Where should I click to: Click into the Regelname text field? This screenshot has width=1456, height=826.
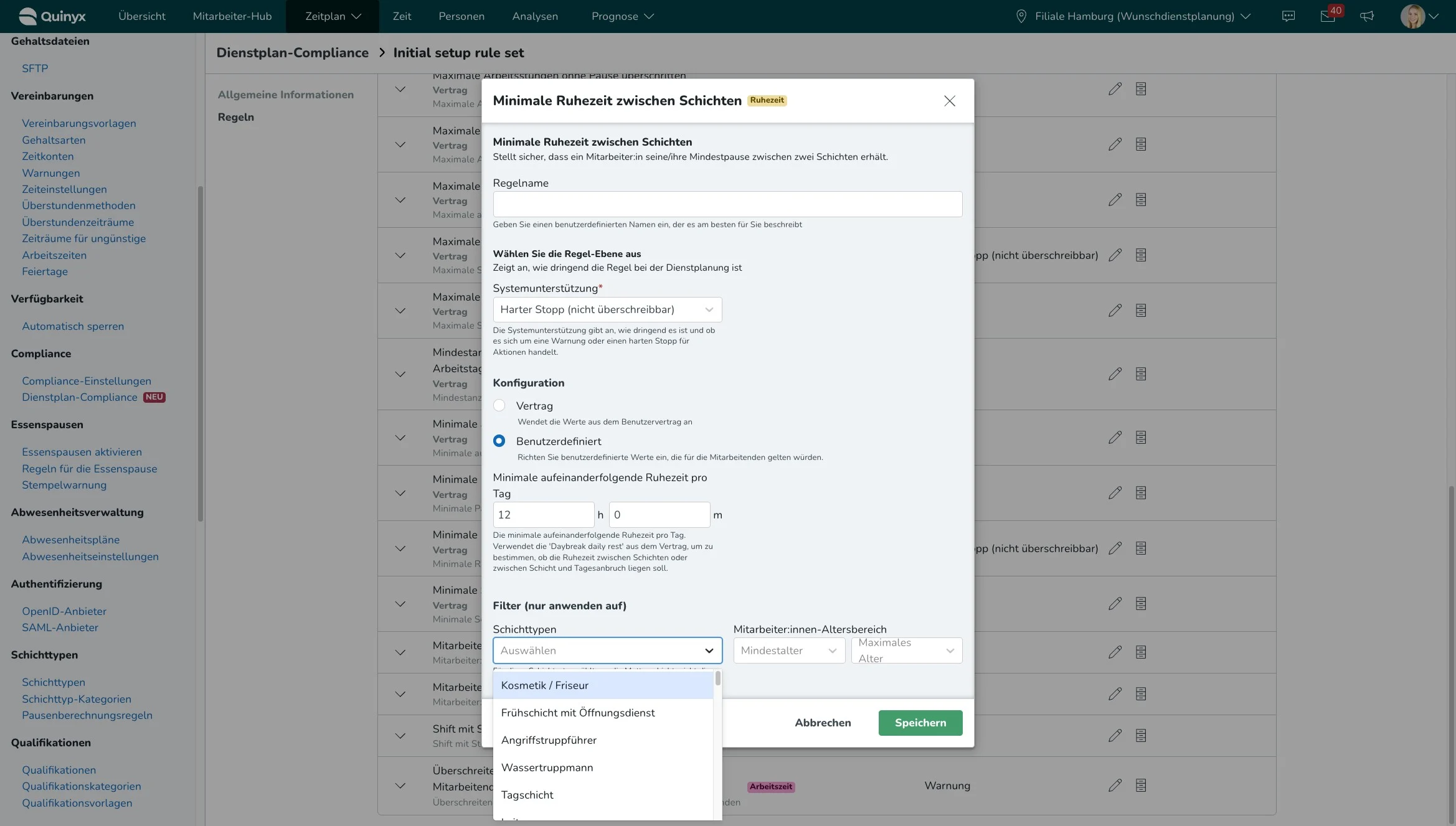[727, 204]
